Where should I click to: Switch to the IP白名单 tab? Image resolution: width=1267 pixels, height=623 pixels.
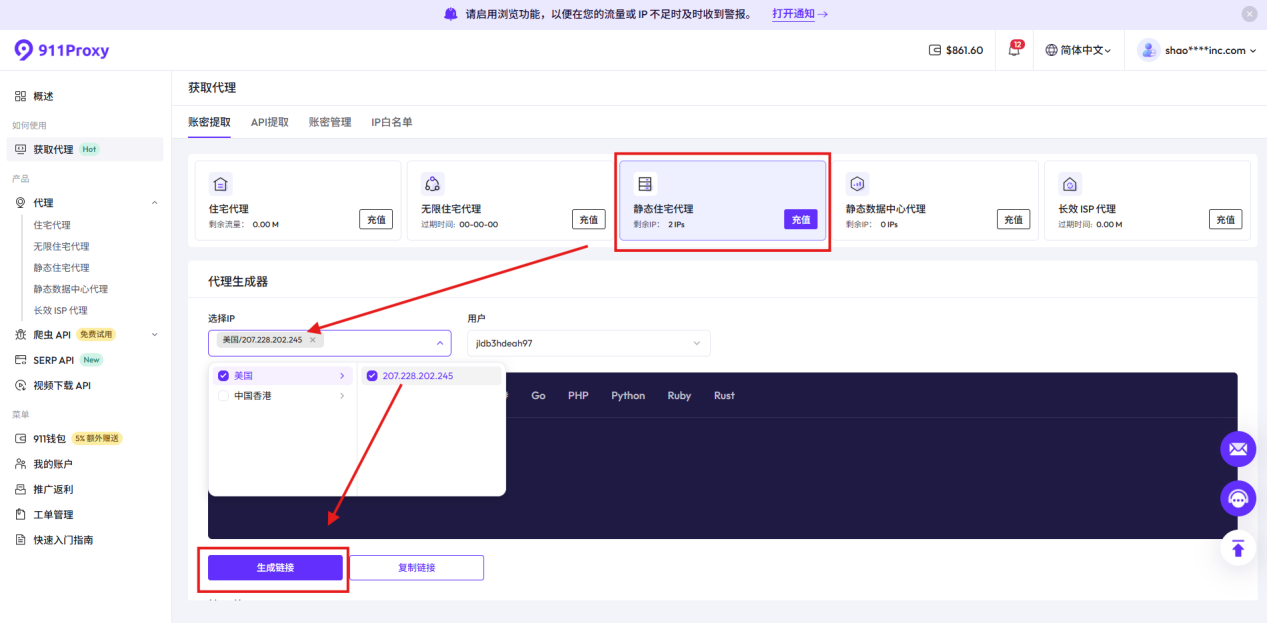tap(391, 122)
